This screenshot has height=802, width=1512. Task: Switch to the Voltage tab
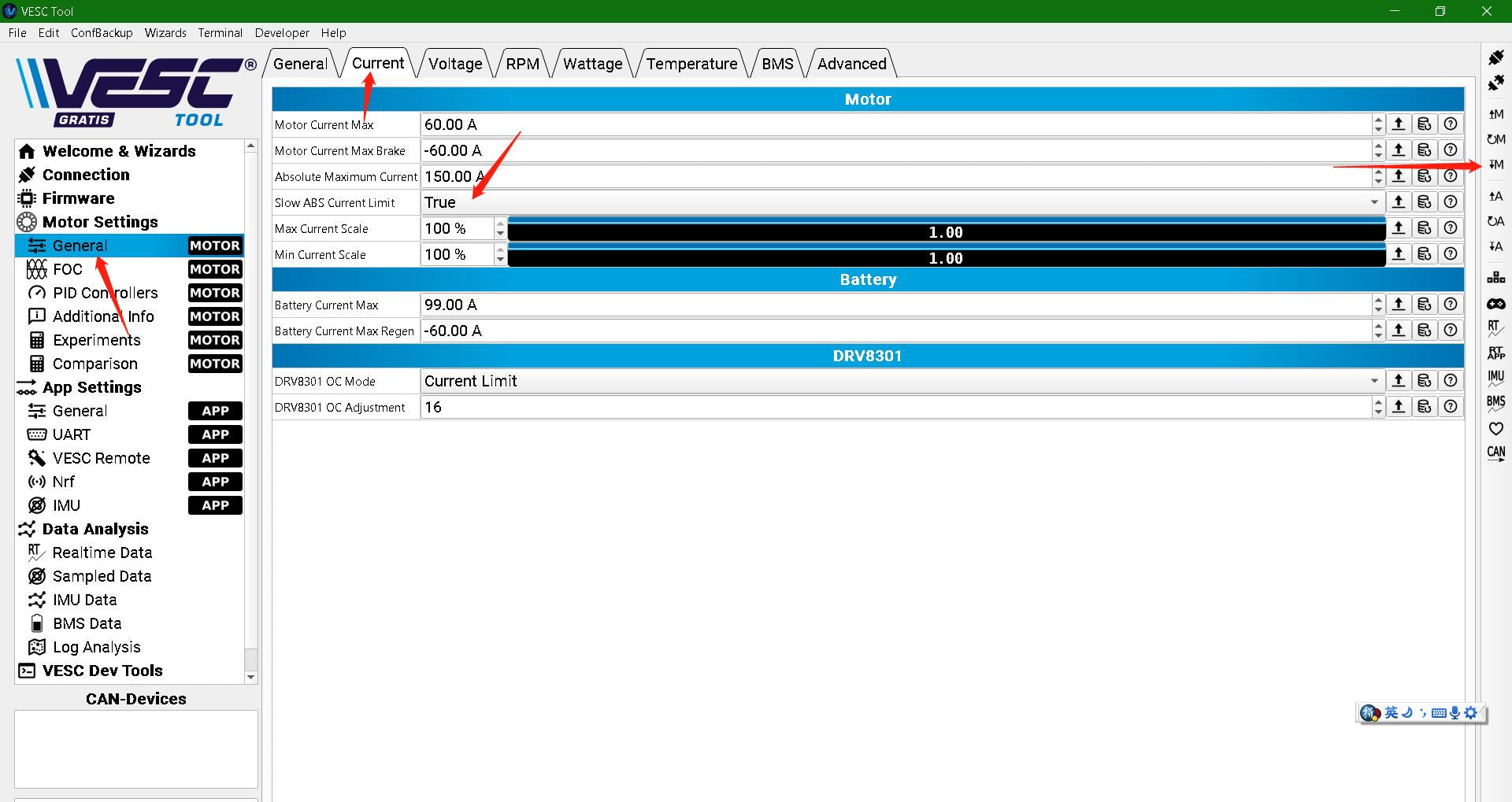tap(455, 64)
